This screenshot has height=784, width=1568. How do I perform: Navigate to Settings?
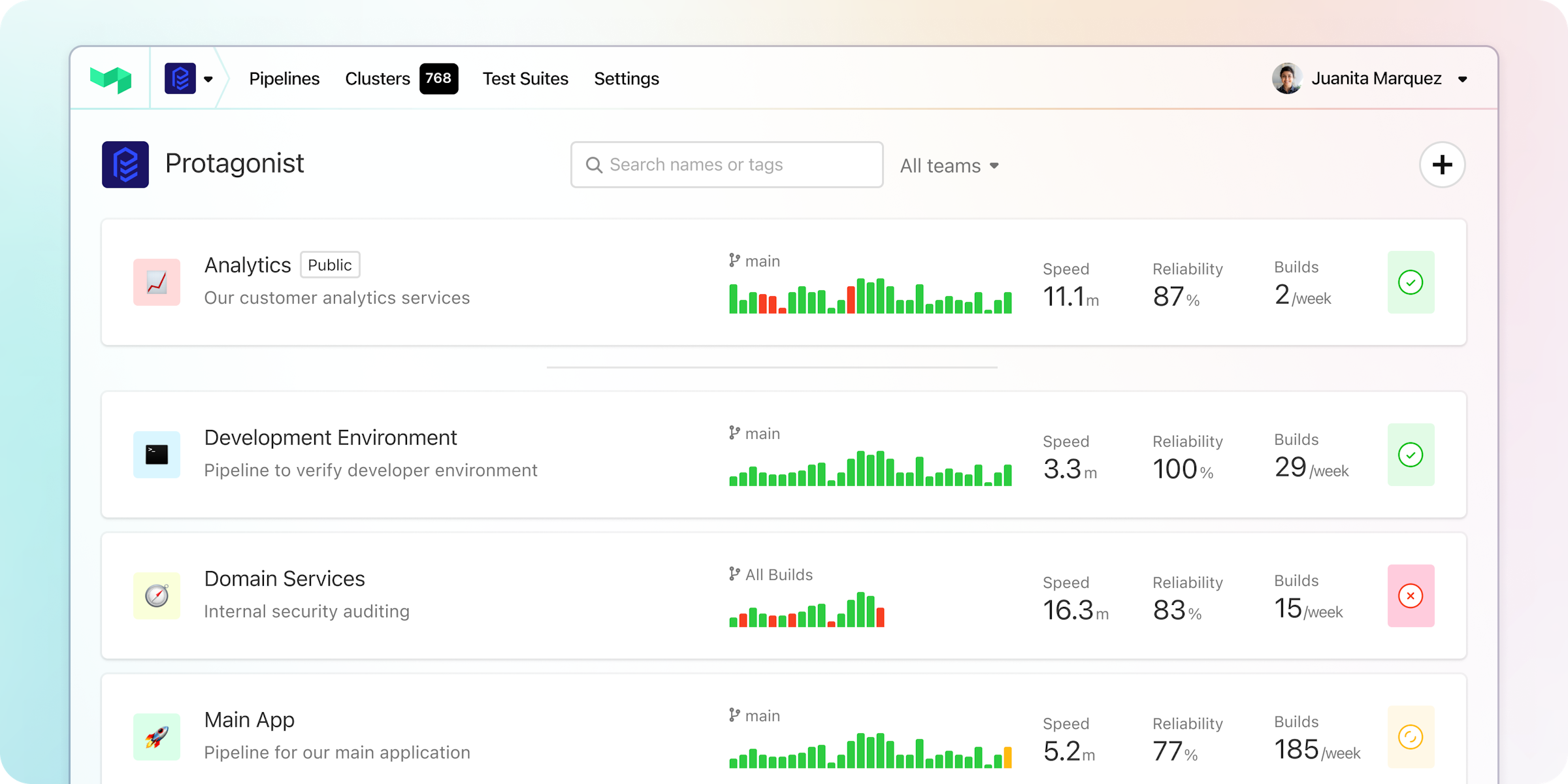coord(626,78)
